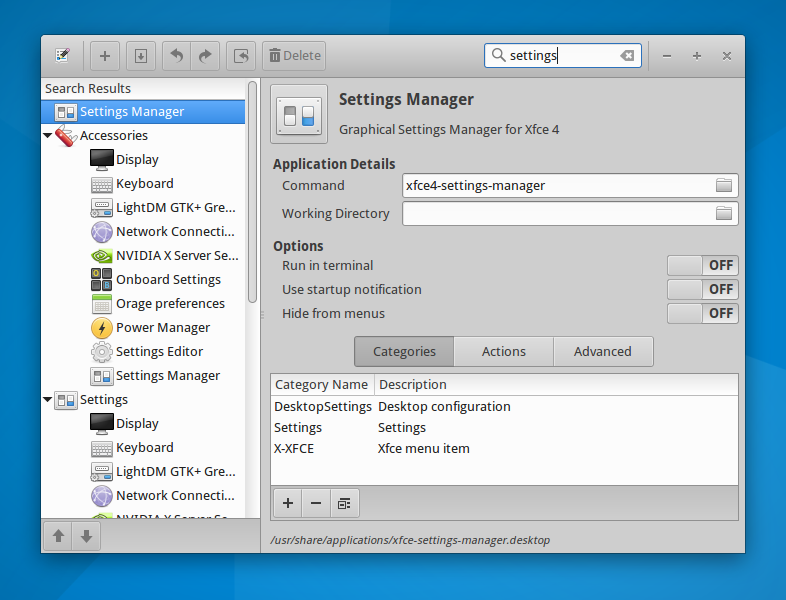
Task: Clear all categories with the list icon
Action: click(344, 503)
